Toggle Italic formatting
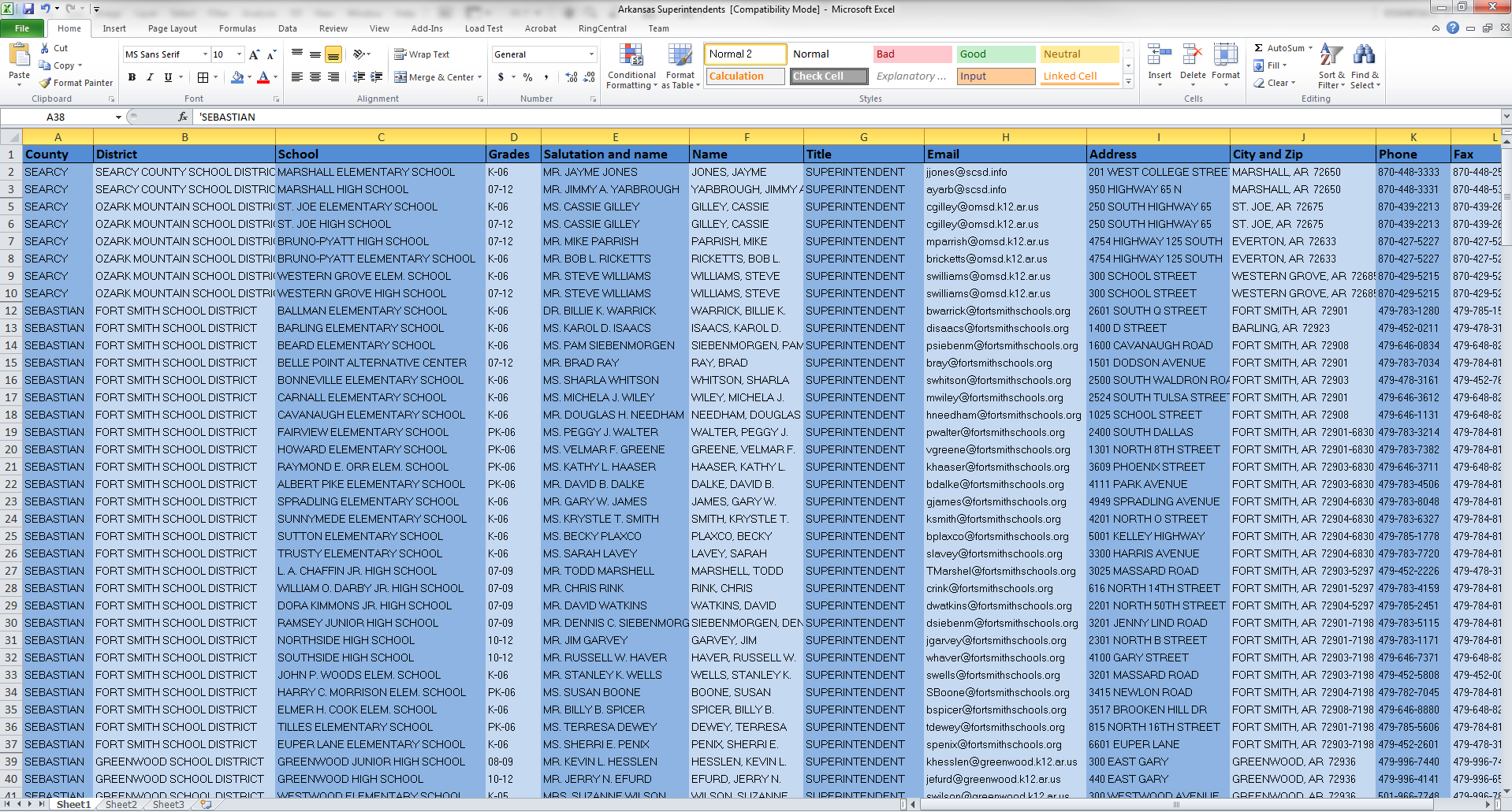Image resolution: width=1512 pixels, height=812 pixels. click(x=150, y=77)
